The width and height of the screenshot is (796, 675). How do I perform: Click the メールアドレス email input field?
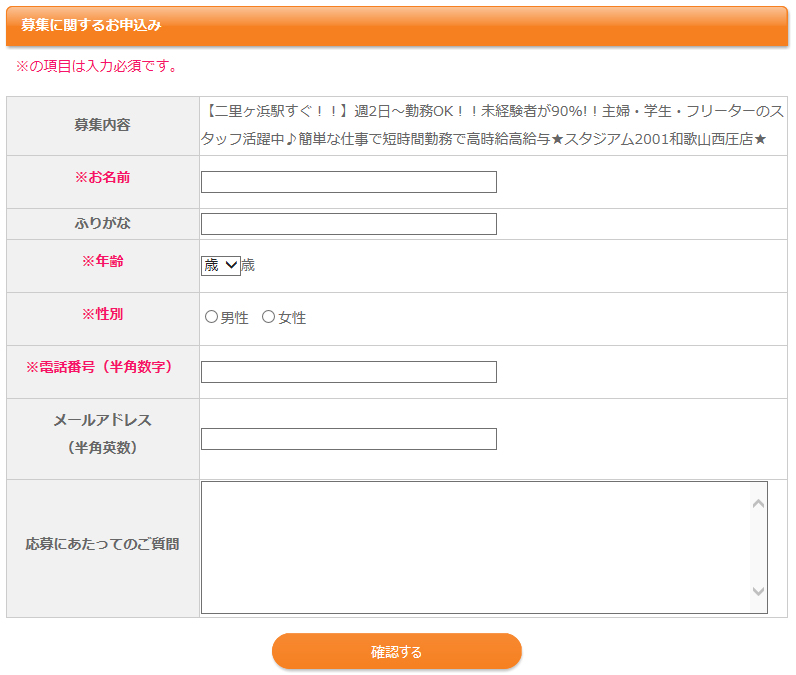click(x=349, y=439)
